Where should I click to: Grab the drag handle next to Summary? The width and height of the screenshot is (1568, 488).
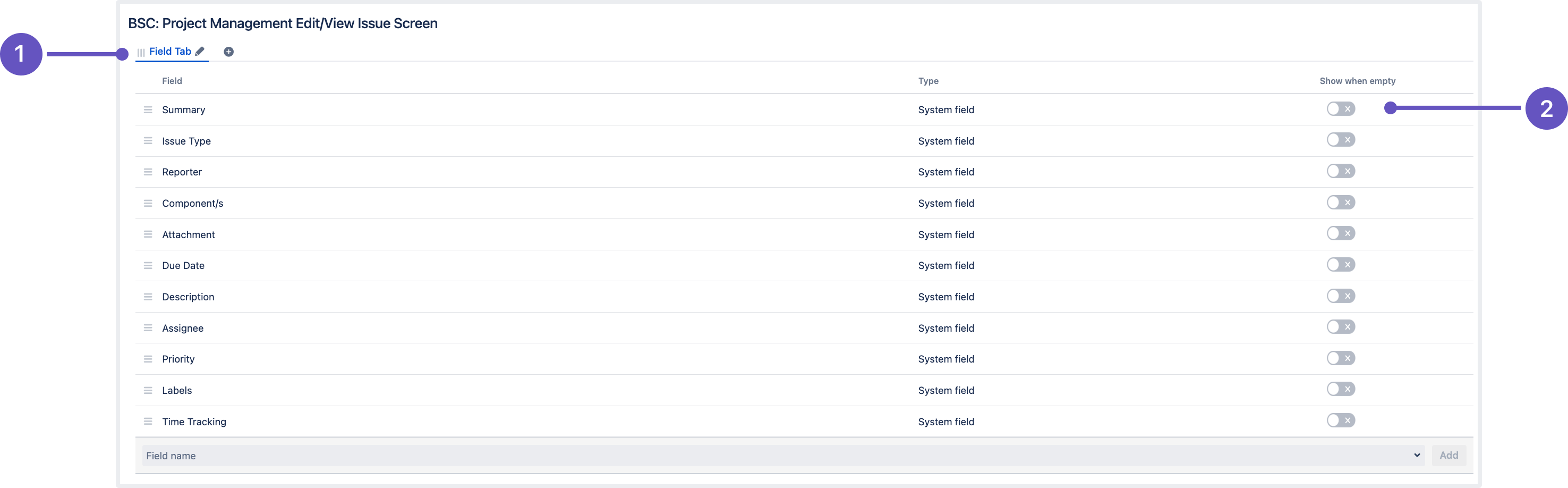point(148,109)
